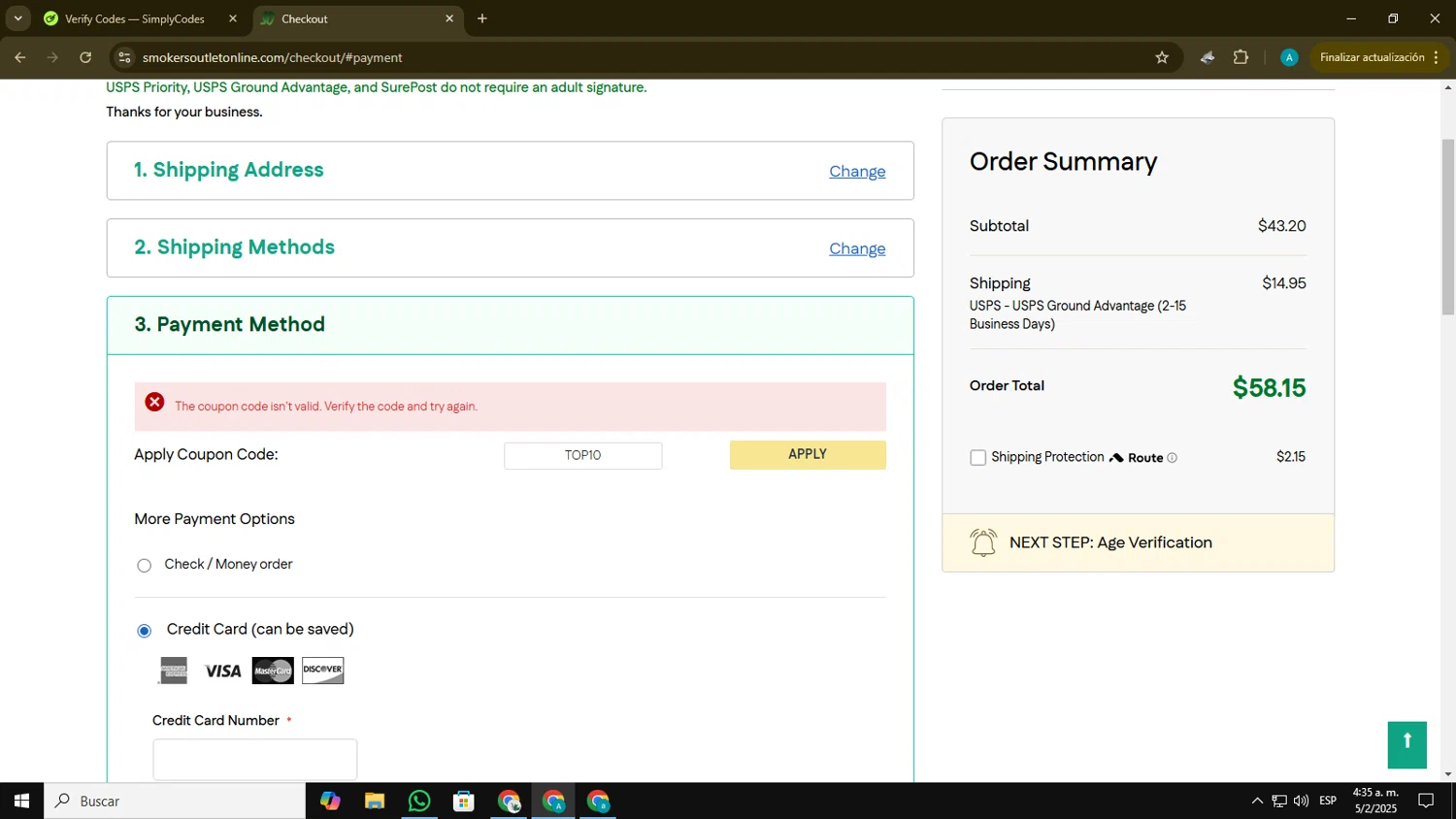The image size is (1456, 819).
Task: Click the Credit Card Number field
Action: [x=254, y=759]
